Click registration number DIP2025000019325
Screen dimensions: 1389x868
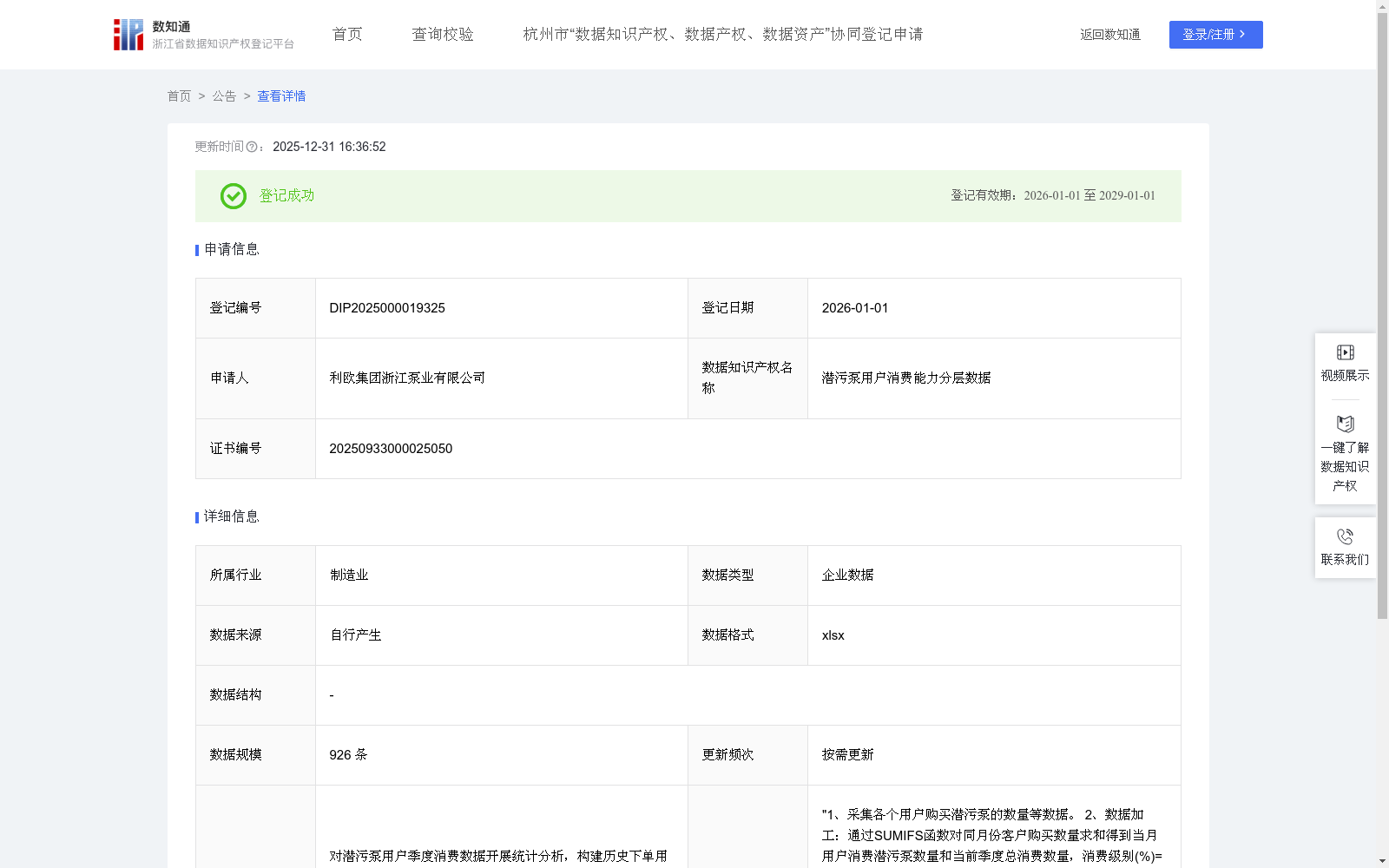click(x=387, y=308)
